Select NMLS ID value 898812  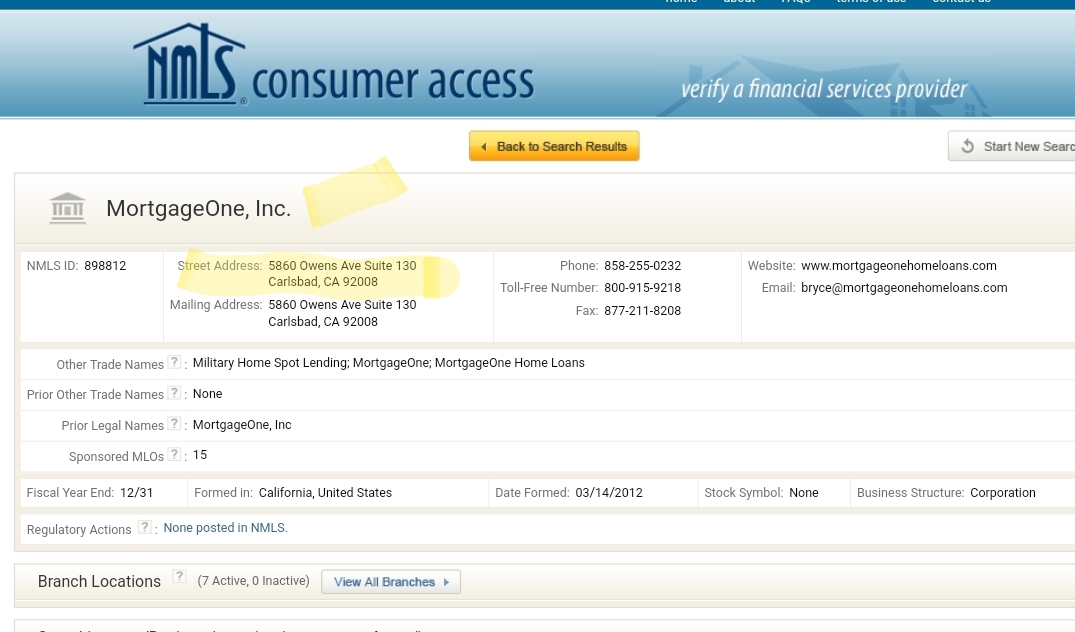pos(105,266)
